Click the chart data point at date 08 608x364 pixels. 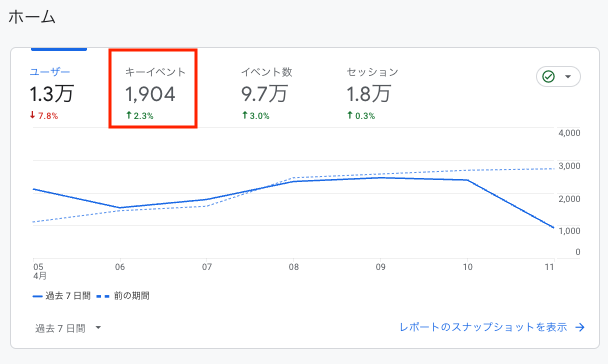click(x=294, y=181)
